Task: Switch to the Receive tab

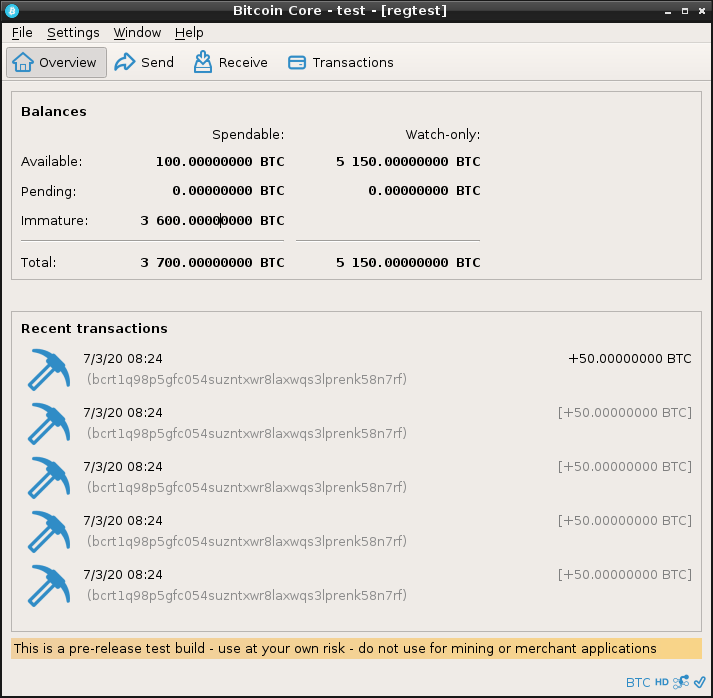Action: 231,62
